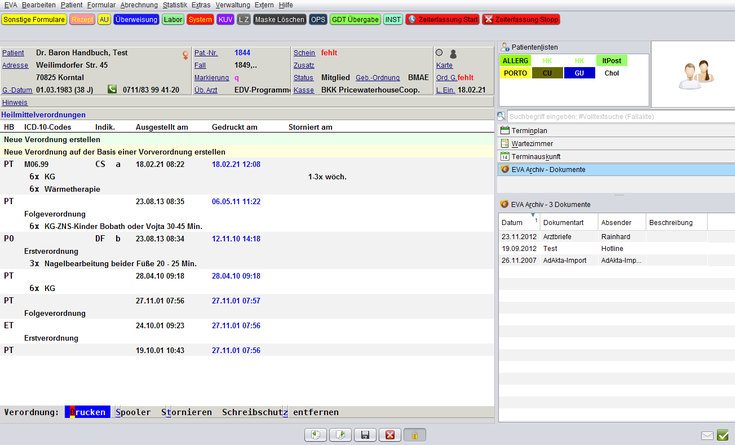
Task: Select the yellow PORTO patient list swatch
Action: [515, 73]
